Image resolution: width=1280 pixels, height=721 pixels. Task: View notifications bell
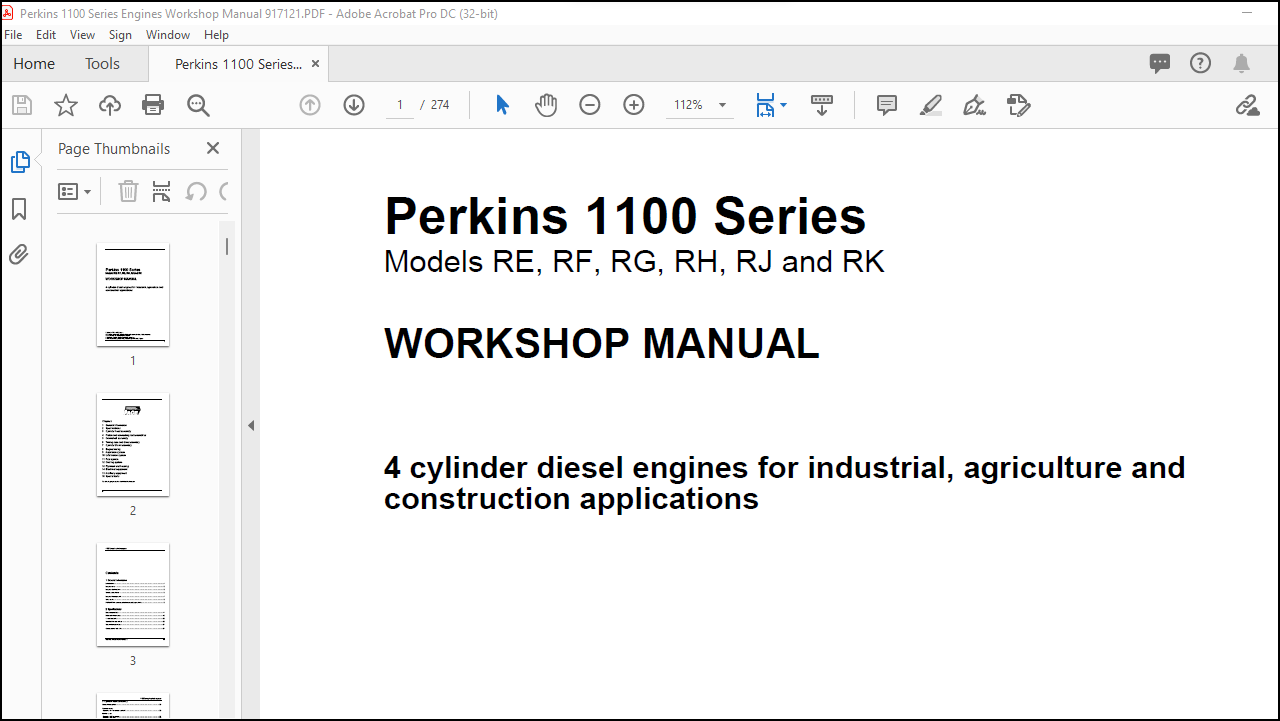click(x=1241, y=63)
